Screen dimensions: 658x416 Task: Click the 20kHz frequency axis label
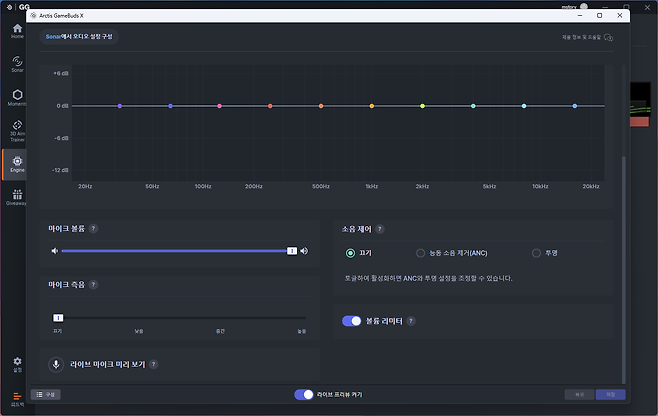[591, 186]
